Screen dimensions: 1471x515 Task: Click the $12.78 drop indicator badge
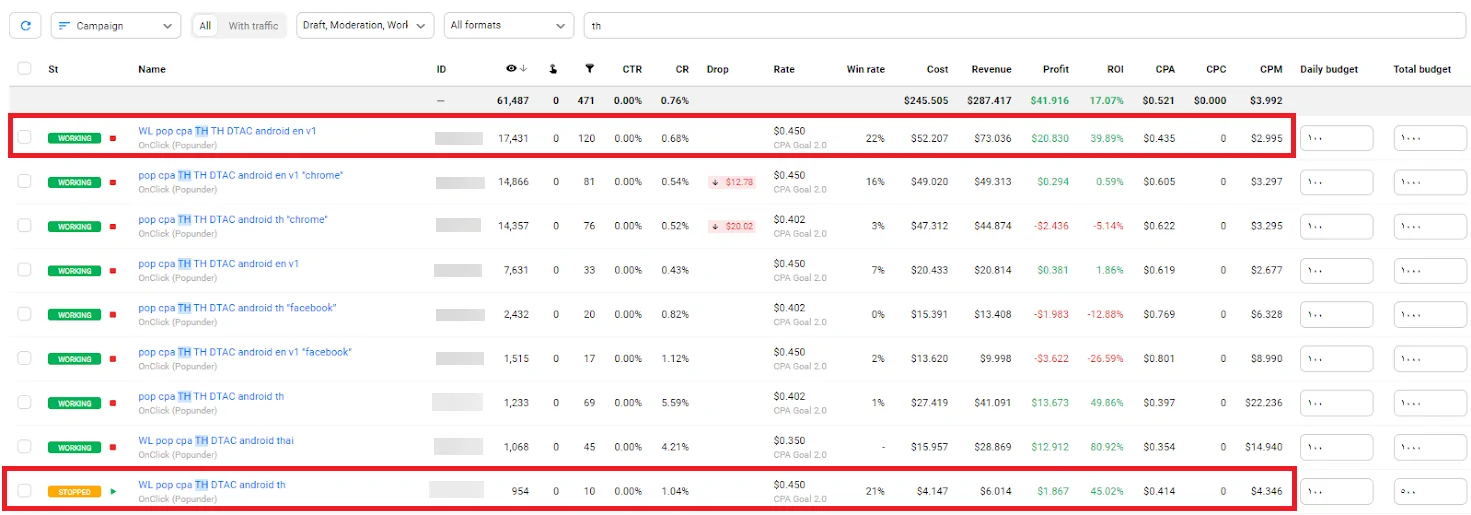click(731, 182)
